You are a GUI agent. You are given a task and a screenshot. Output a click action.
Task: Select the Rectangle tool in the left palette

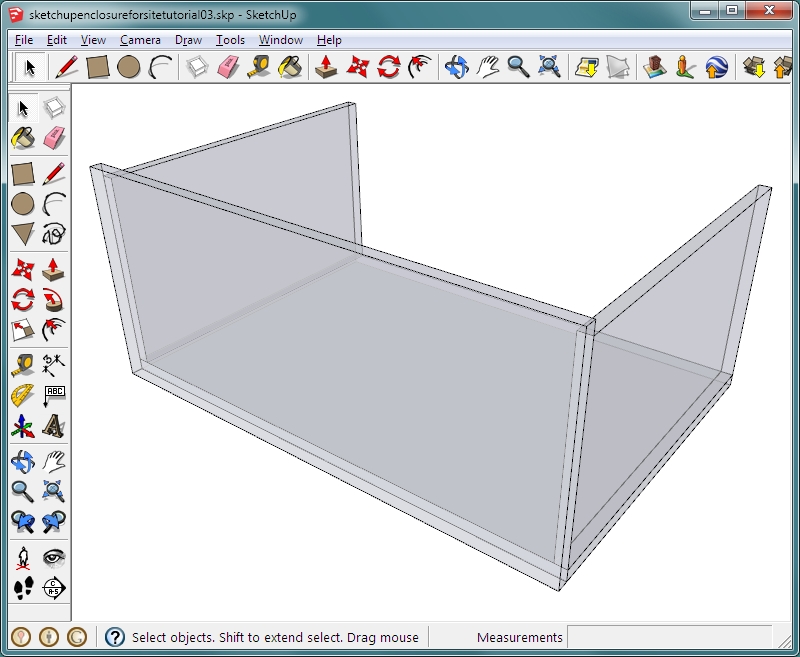pyautogui.click(x=23, y=174)
